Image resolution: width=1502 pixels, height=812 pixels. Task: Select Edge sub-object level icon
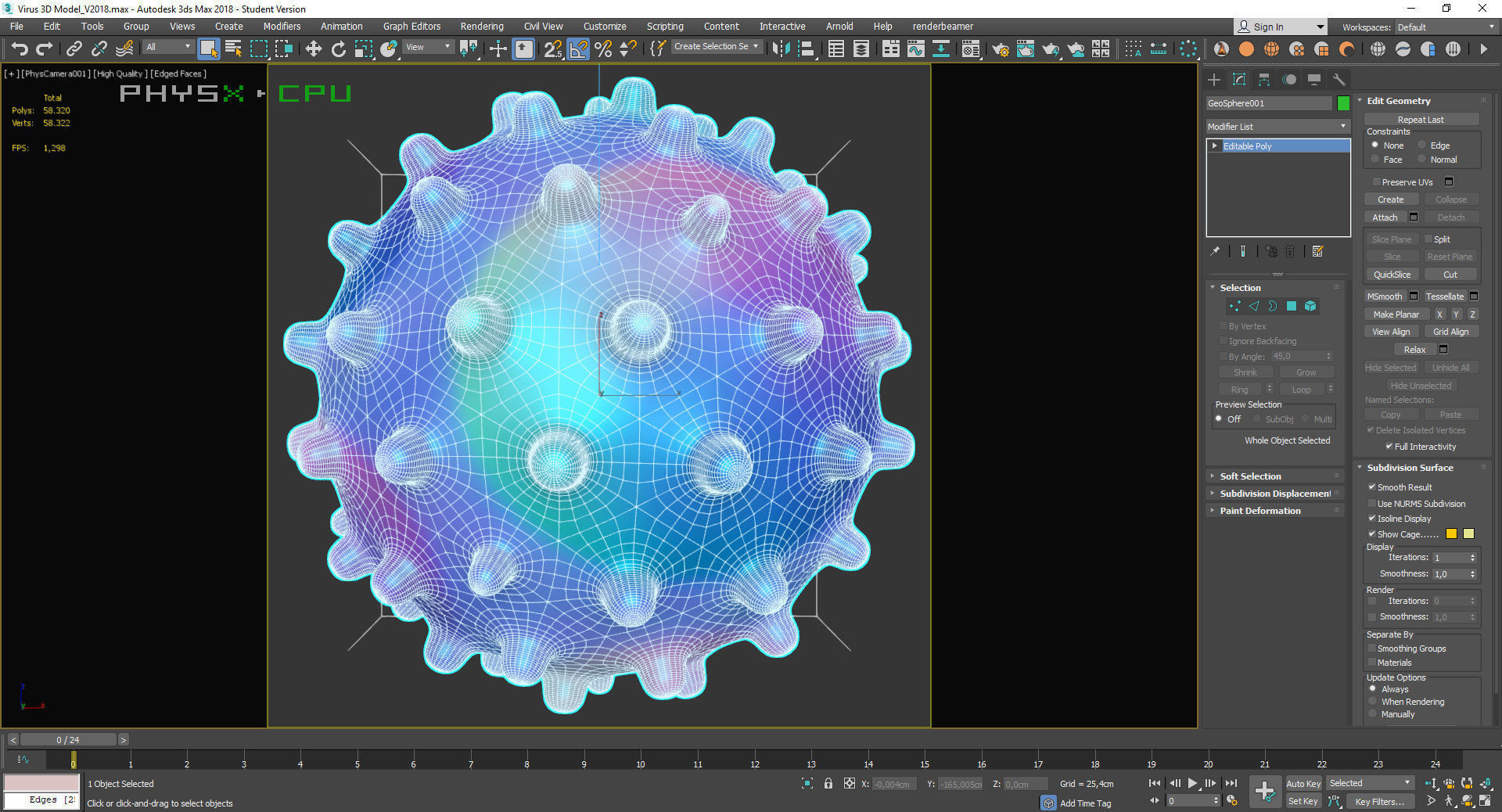pos(1254,307)
